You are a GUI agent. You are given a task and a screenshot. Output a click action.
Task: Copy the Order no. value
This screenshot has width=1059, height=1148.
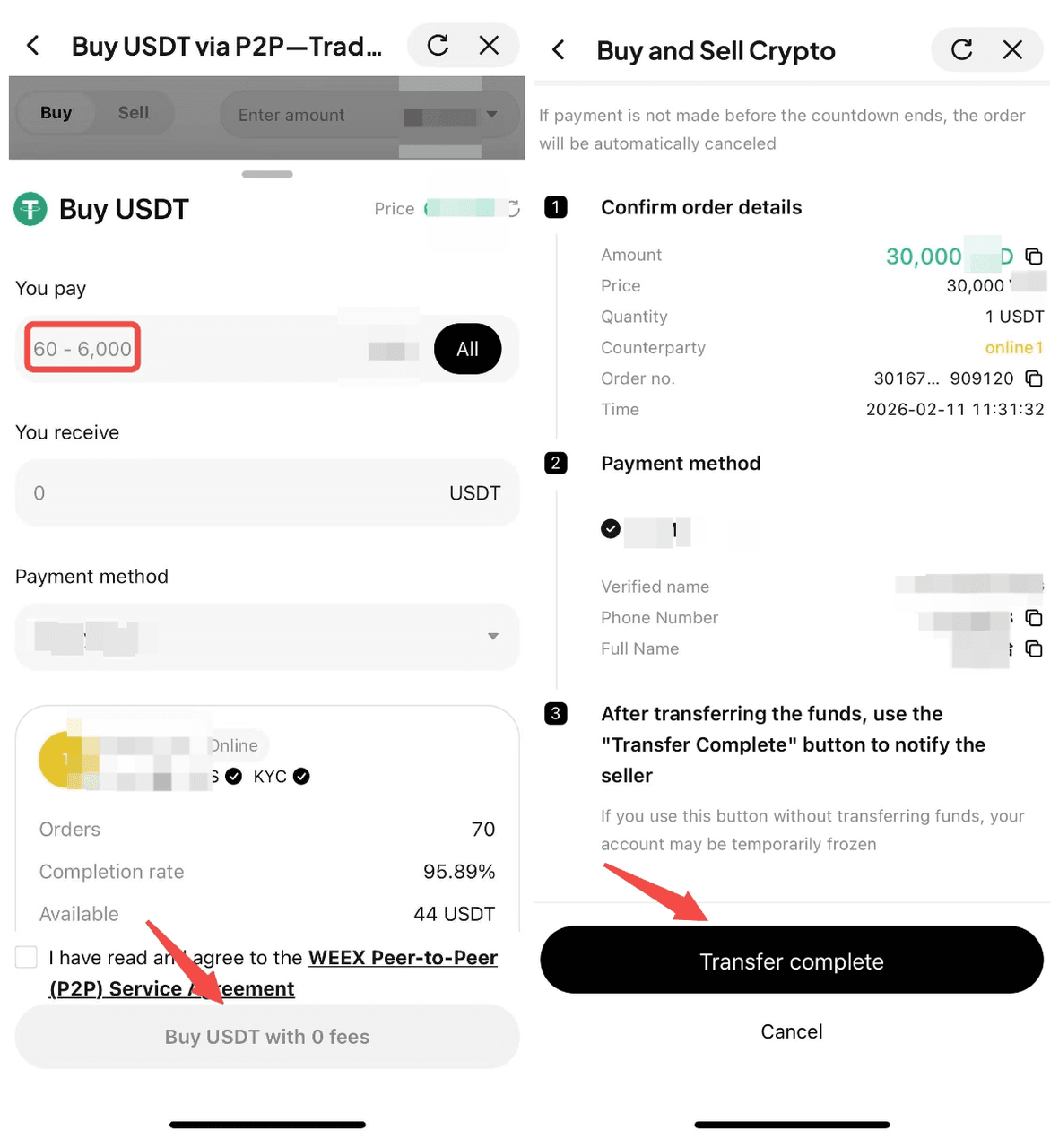click(1033, 378)
